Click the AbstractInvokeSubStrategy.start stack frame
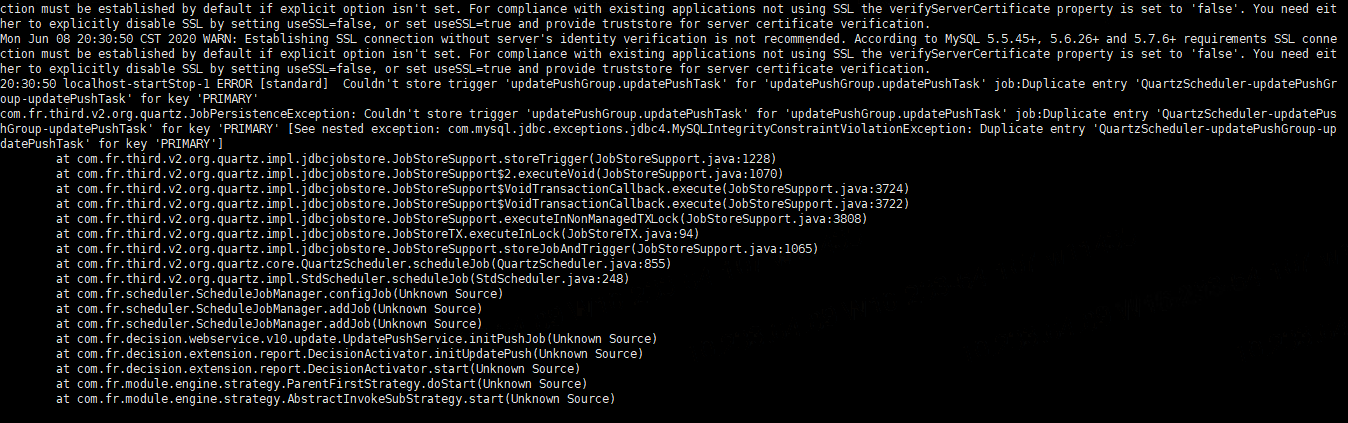The height and width of the screenshot is (423, 1348). 335,398
